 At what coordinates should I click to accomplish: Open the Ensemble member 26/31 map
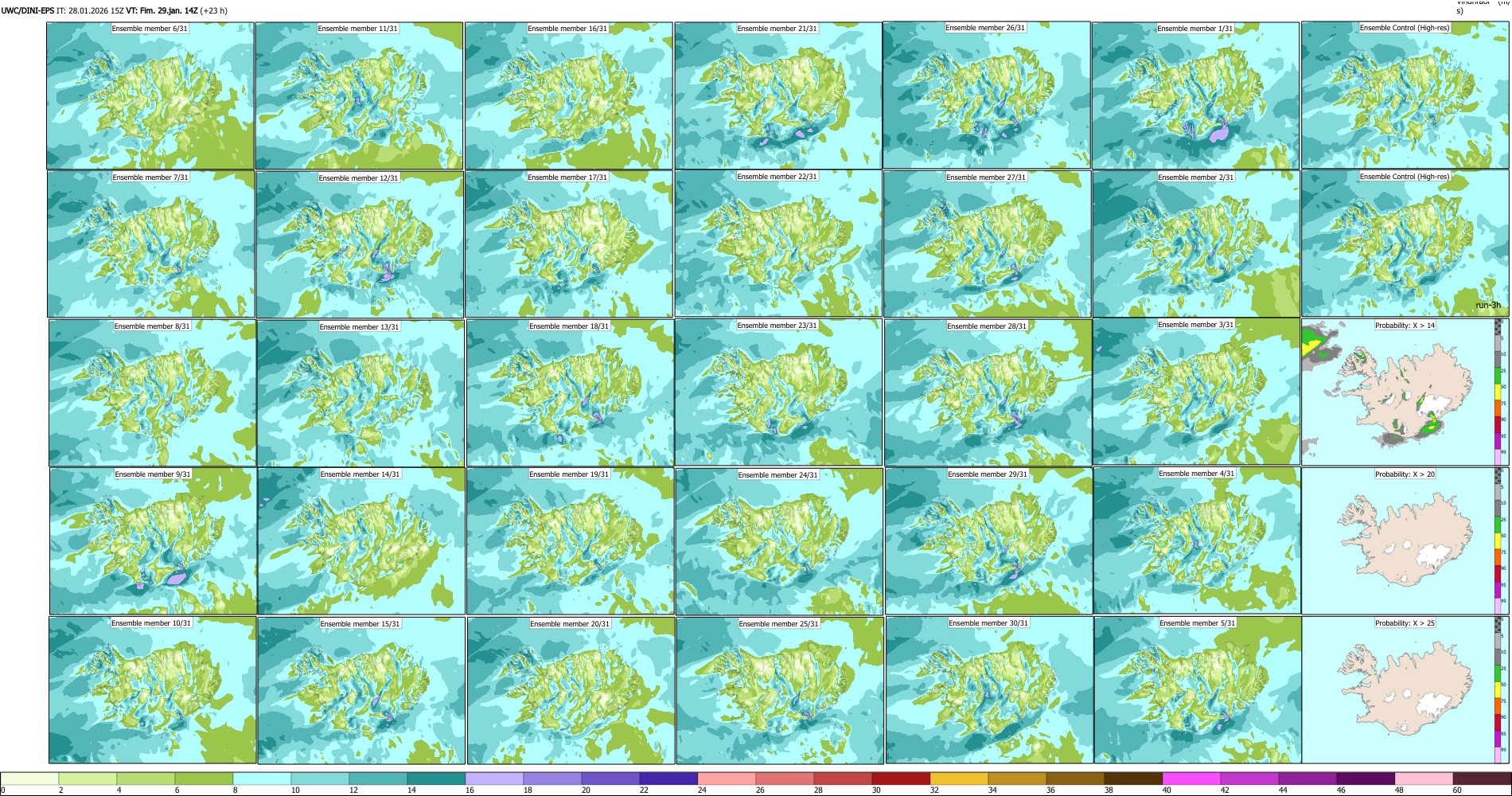coord(986,95)
